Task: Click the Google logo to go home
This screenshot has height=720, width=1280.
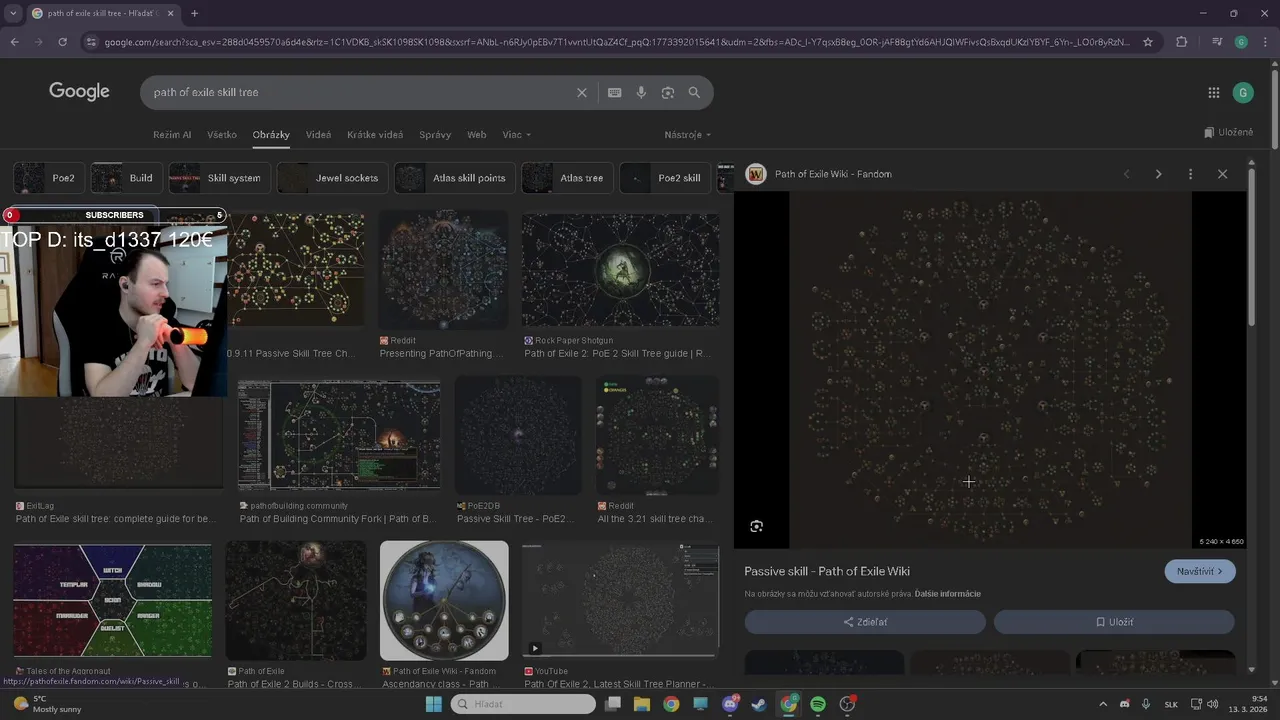Action: coord(79,92)
